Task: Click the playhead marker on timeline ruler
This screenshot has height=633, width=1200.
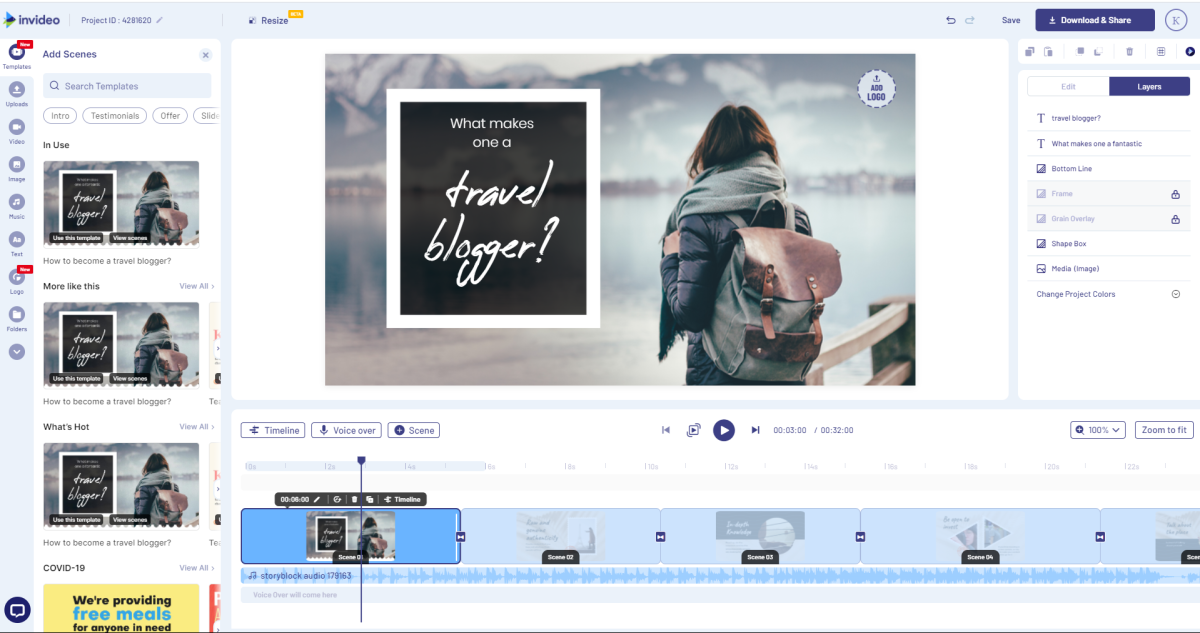Action: (x=361, y=461)
